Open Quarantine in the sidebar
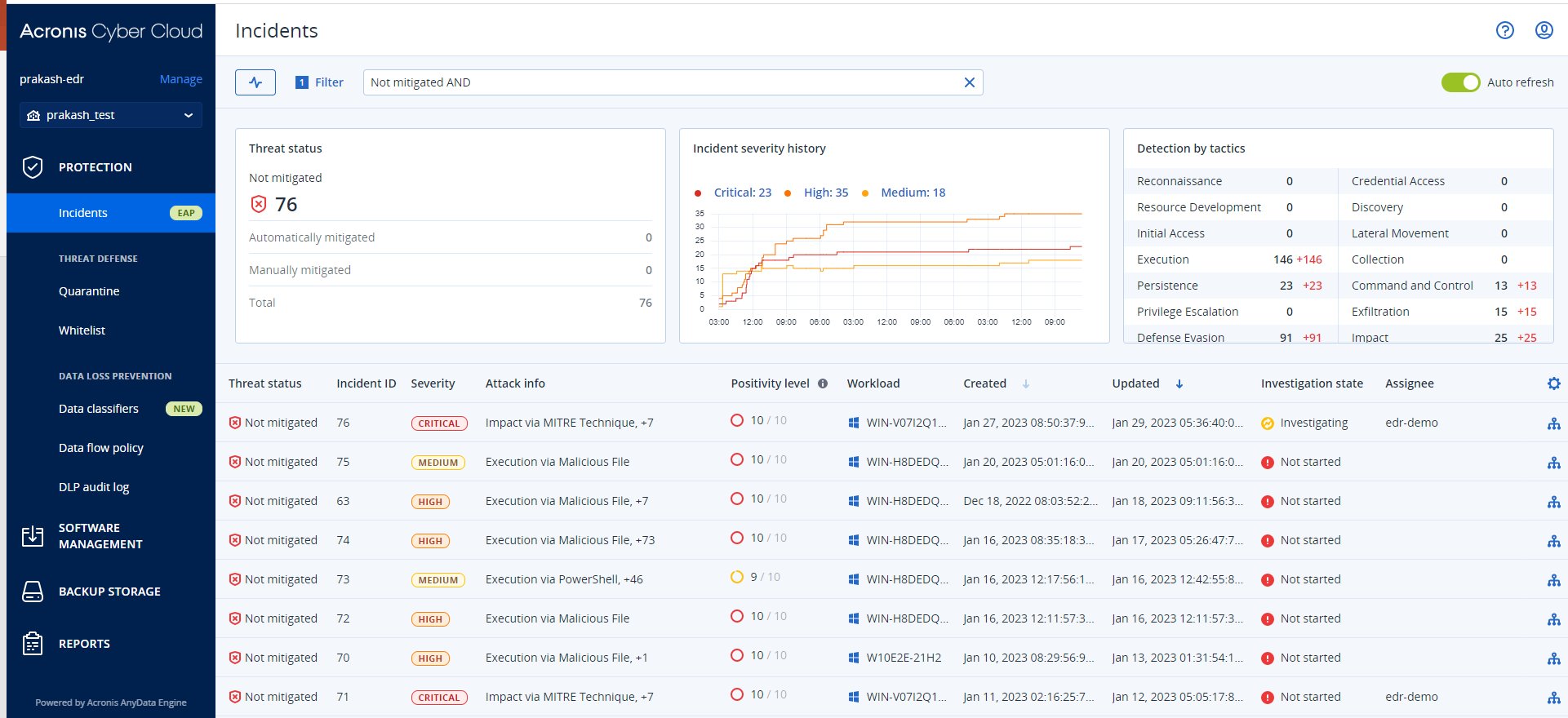 point(89,291)
